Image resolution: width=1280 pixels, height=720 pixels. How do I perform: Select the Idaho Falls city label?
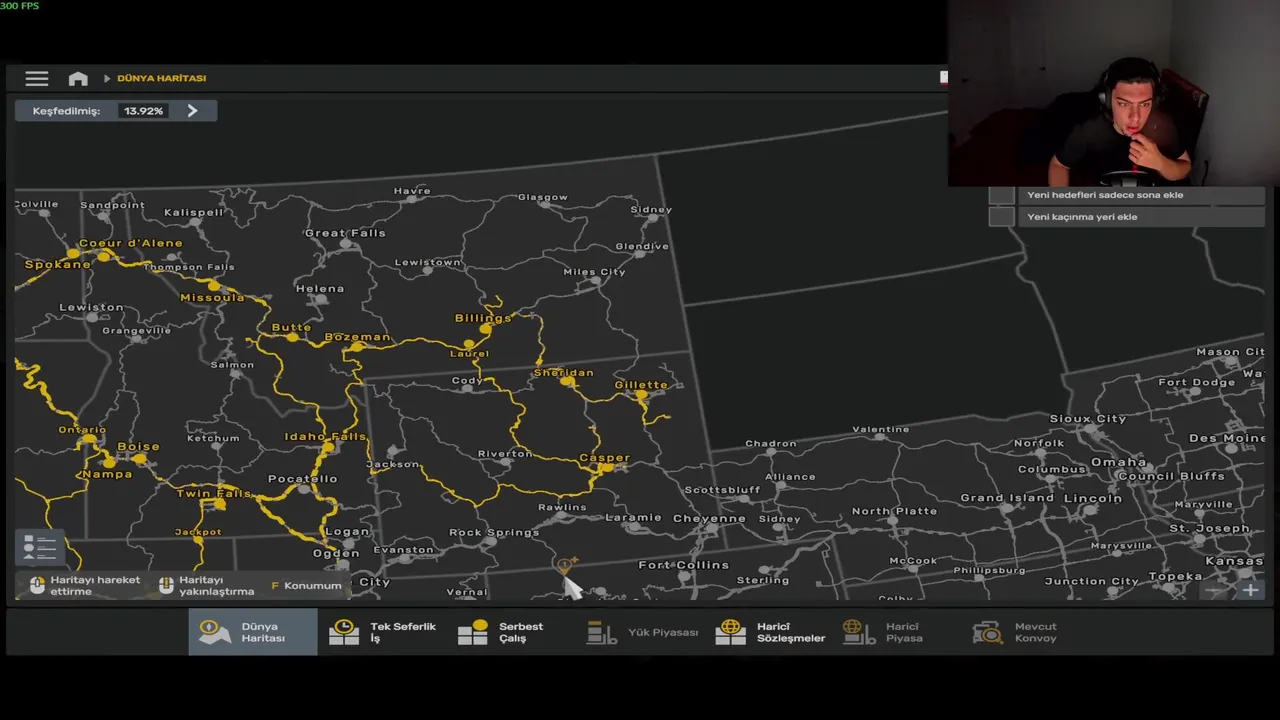[326, 437]
